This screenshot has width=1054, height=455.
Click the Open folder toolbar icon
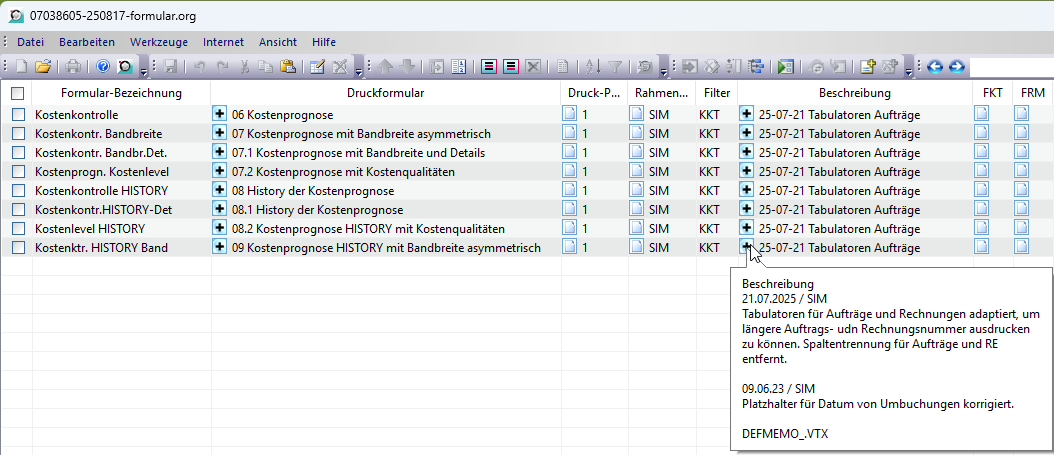[x=43, y=67]
